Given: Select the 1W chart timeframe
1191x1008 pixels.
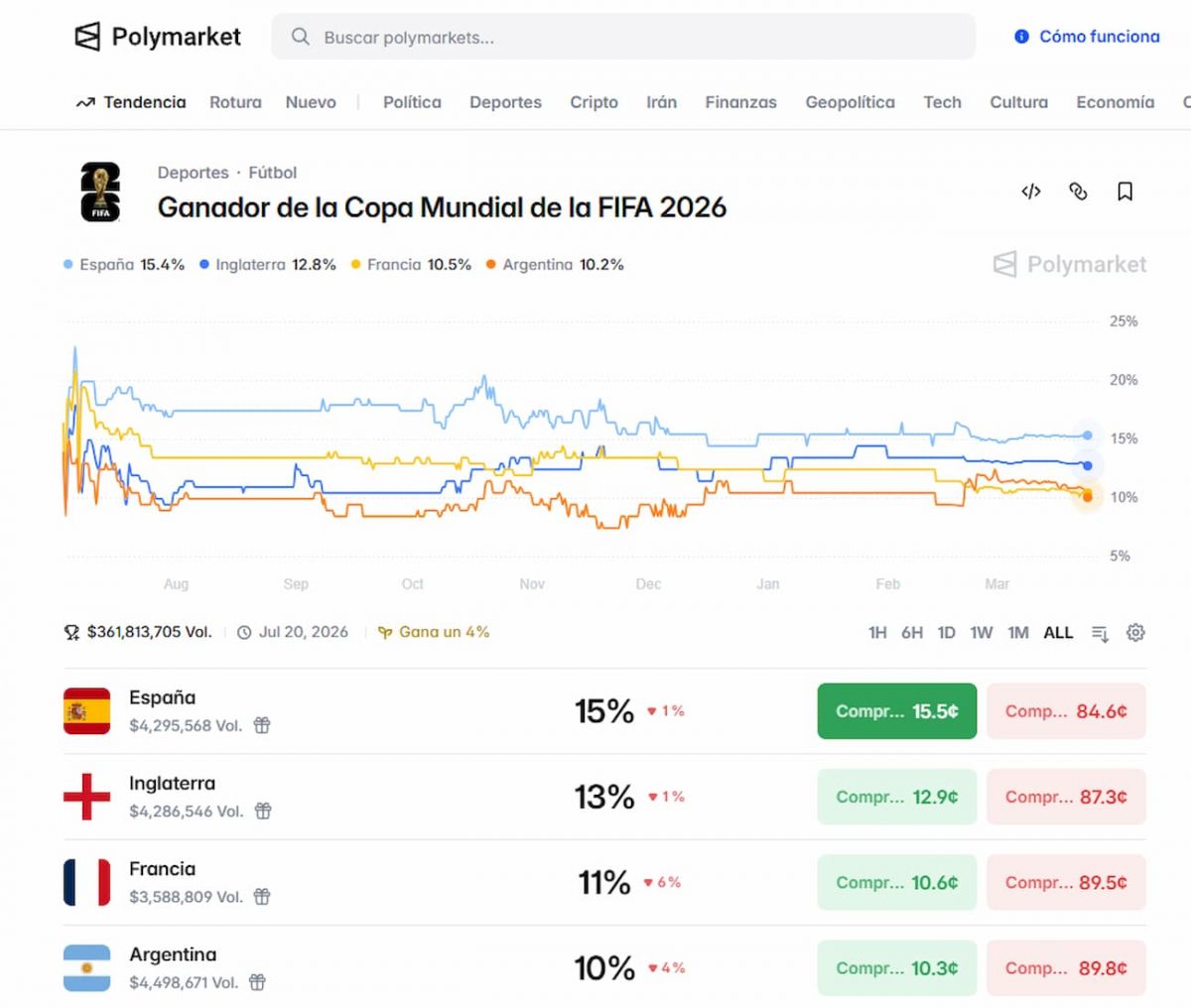Looking at the screenshot, I should point(982,632).
